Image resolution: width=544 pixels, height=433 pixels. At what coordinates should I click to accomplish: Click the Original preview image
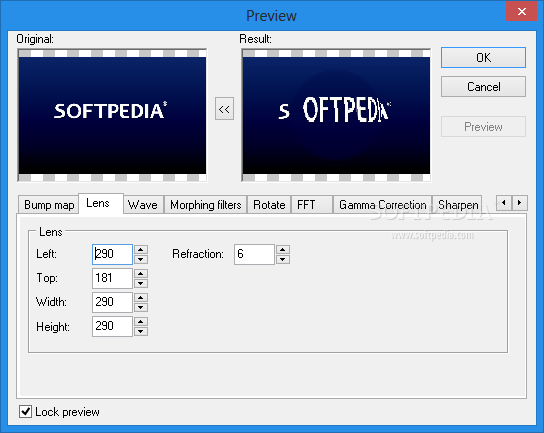click(x=112, y=115)
